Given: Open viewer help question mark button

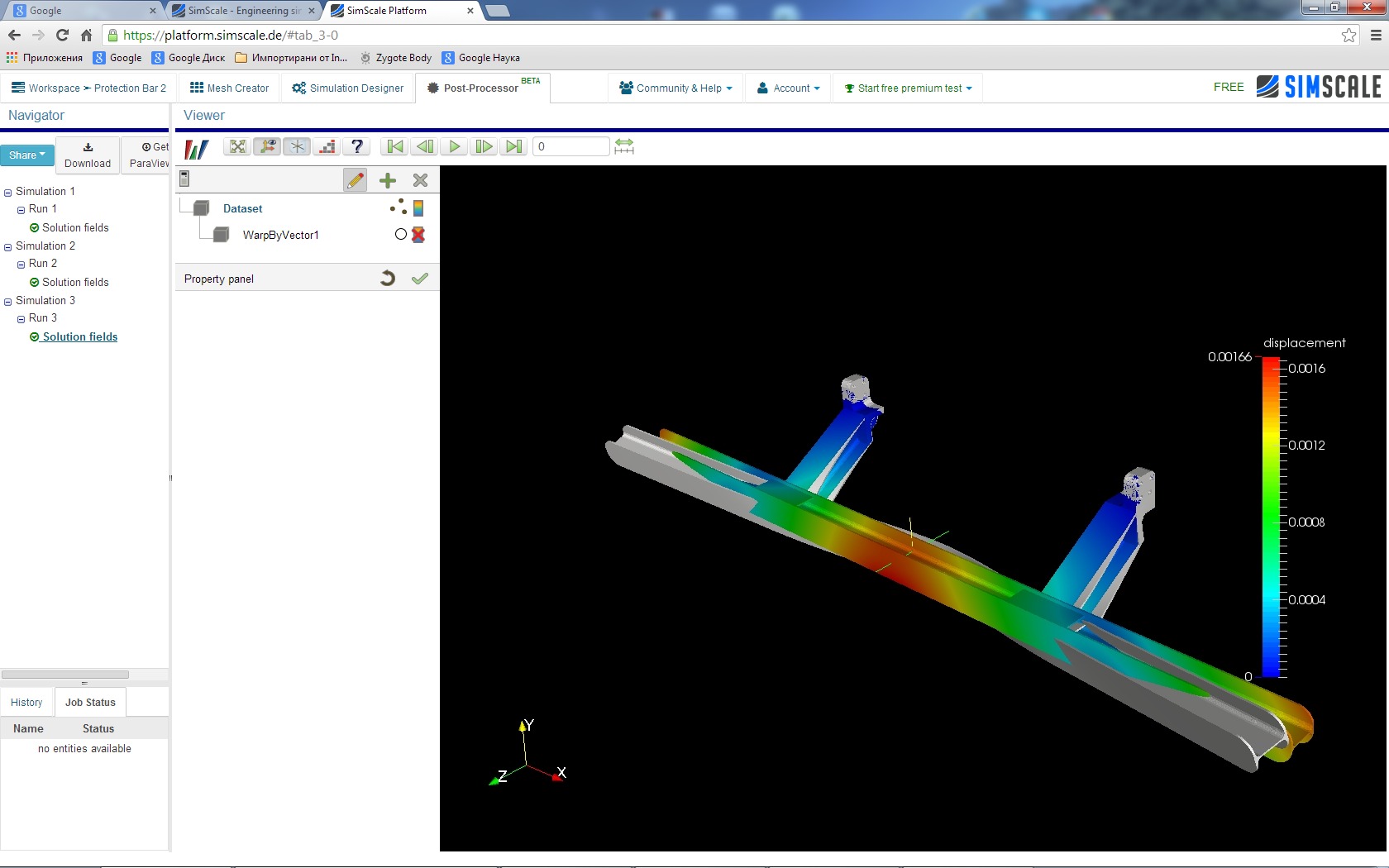Looking at the screenshot, I should [357, 147].
